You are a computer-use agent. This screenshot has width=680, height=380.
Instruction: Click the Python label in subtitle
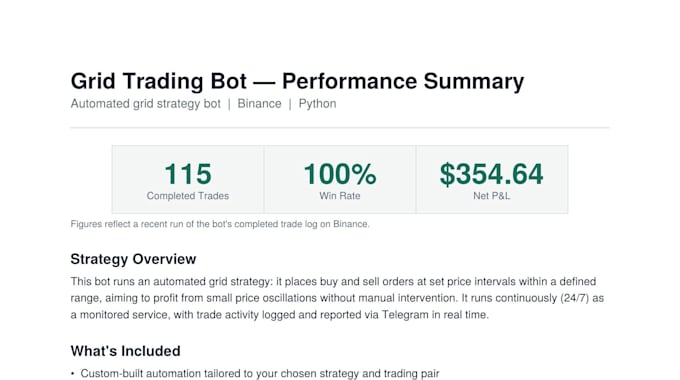tap(317, 104)
